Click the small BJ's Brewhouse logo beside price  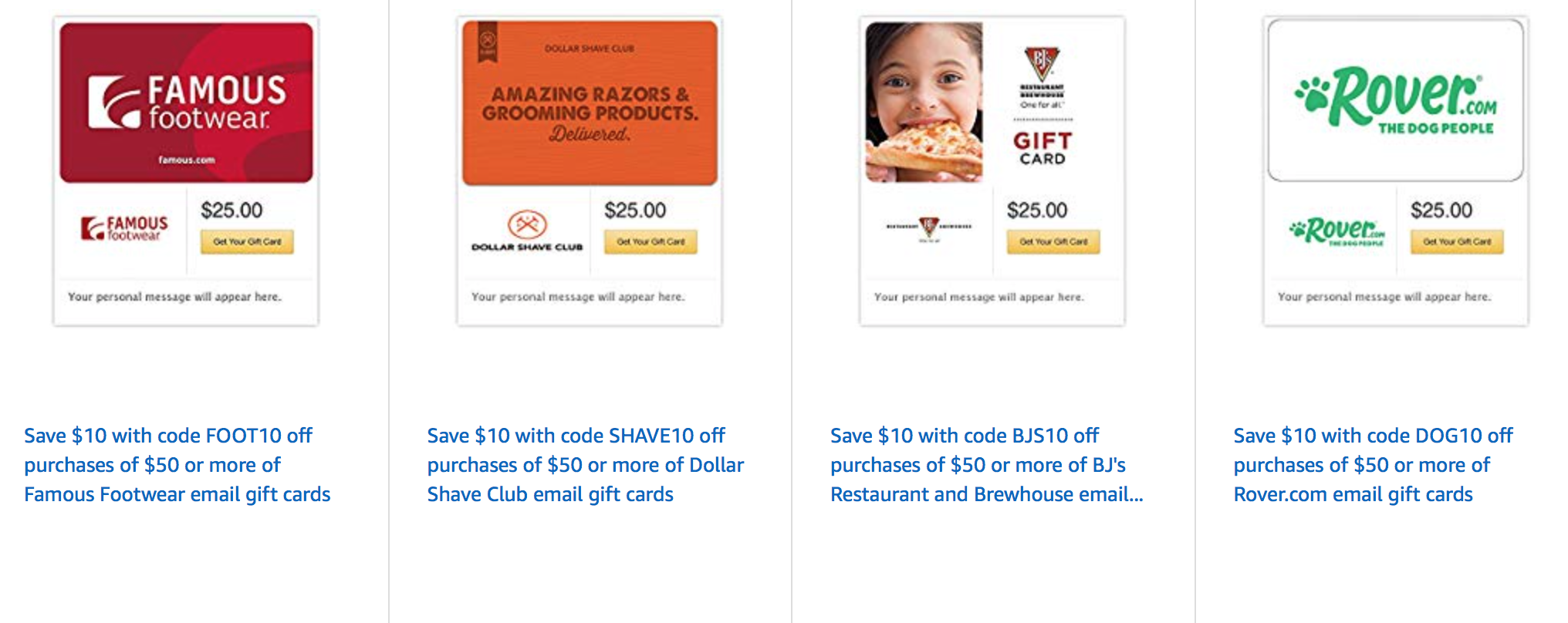(x=928, y=227)
